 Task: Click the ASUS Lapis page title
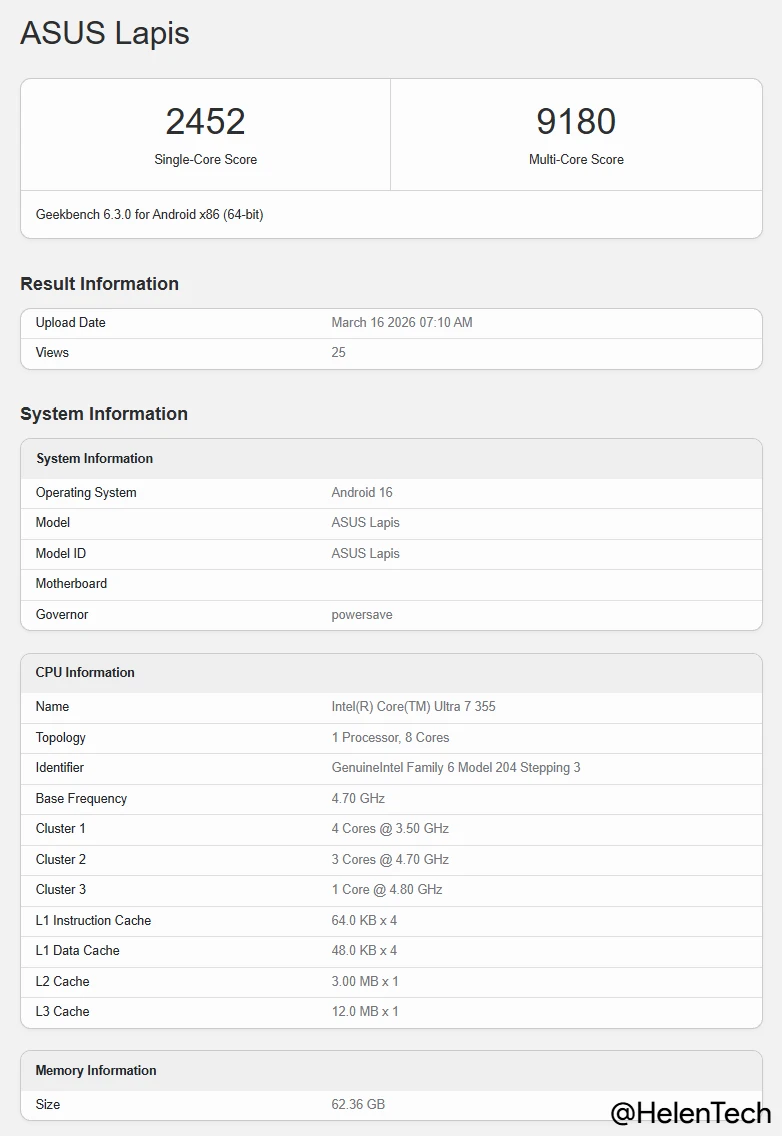(x=105, y=33)
